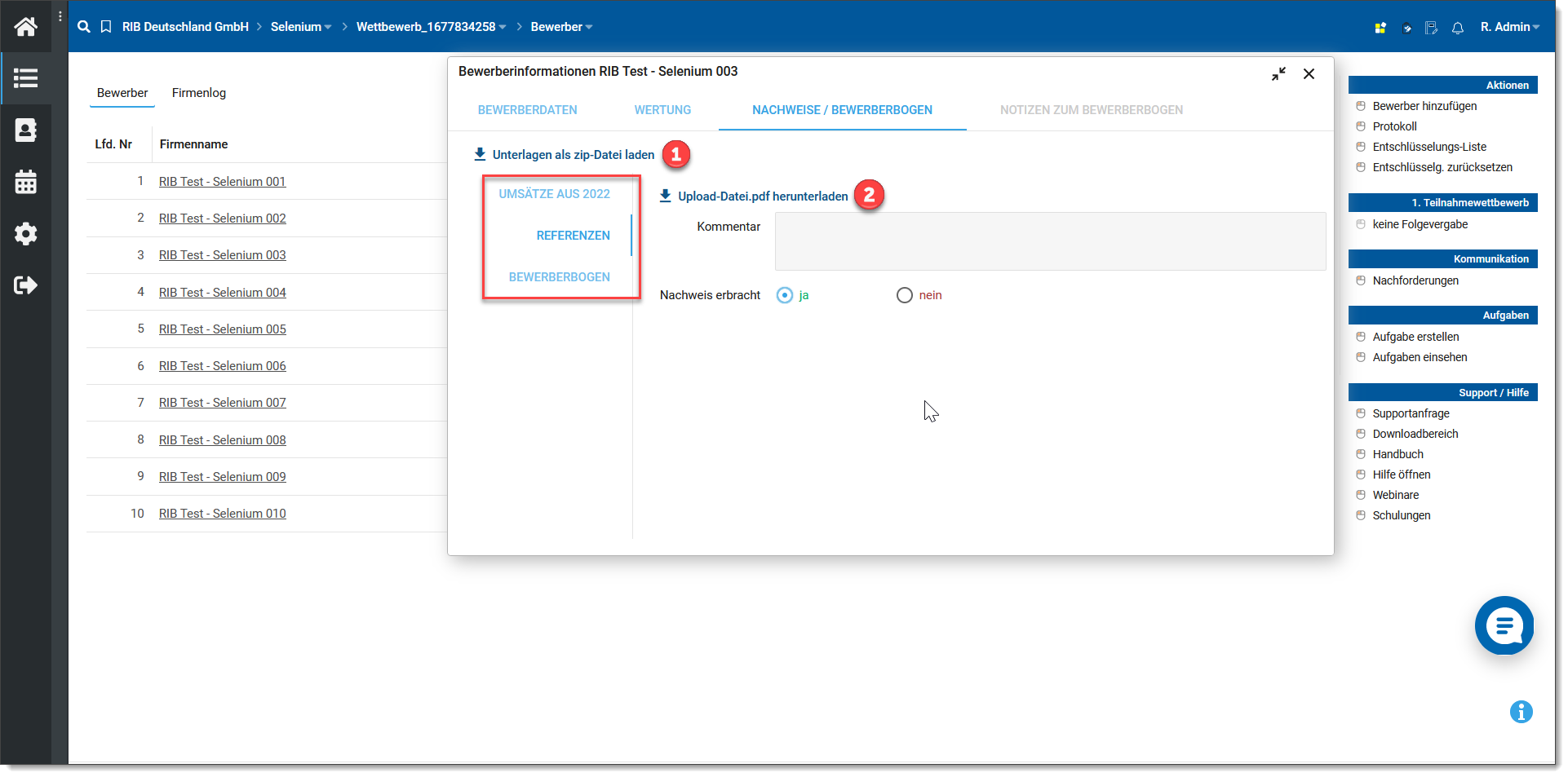This screenshot has height=777, width=1568.
Task: Open notifications bell icon
Action: pyautogui.click(x=1457, y=28)
